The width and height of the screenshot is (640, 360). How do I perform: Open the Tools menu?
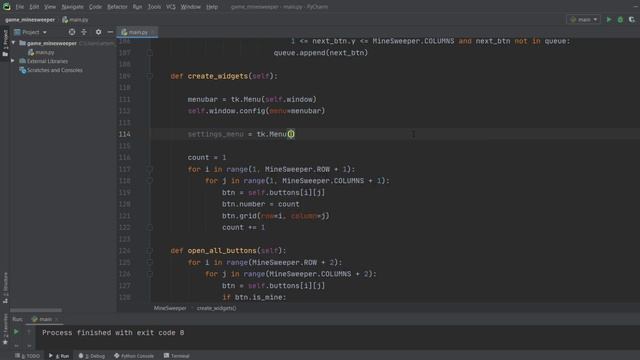click(x=154, y=7)
